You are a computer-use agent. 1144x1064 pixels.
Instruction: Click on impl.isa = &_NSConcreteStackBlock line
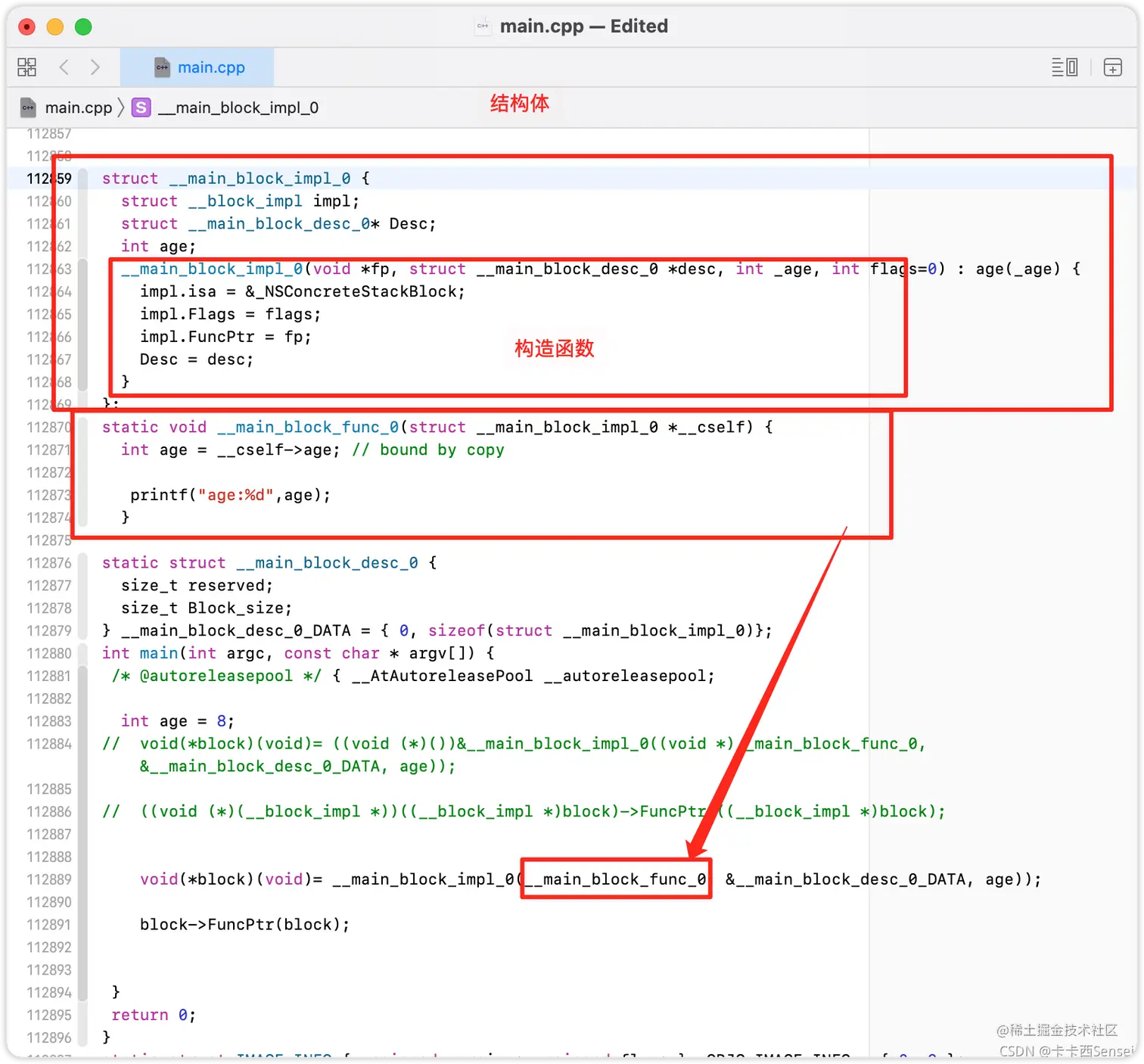[x=302, y=291]
